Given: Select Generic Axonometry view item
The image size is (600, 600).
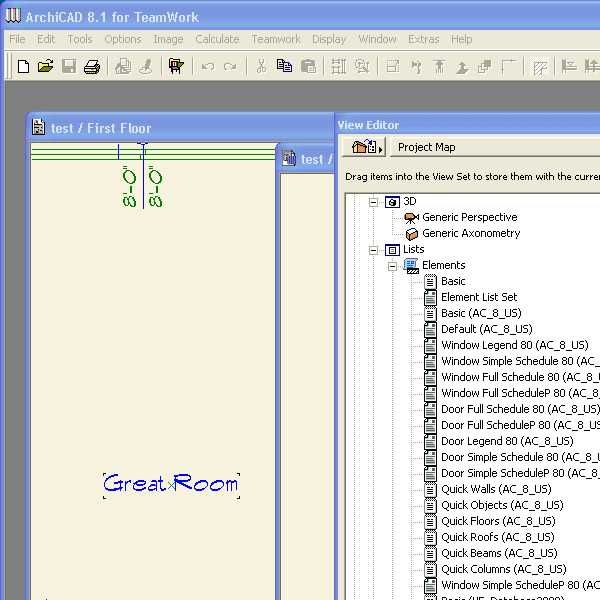Looking at the screenshot, I should [x=470, y=233].
